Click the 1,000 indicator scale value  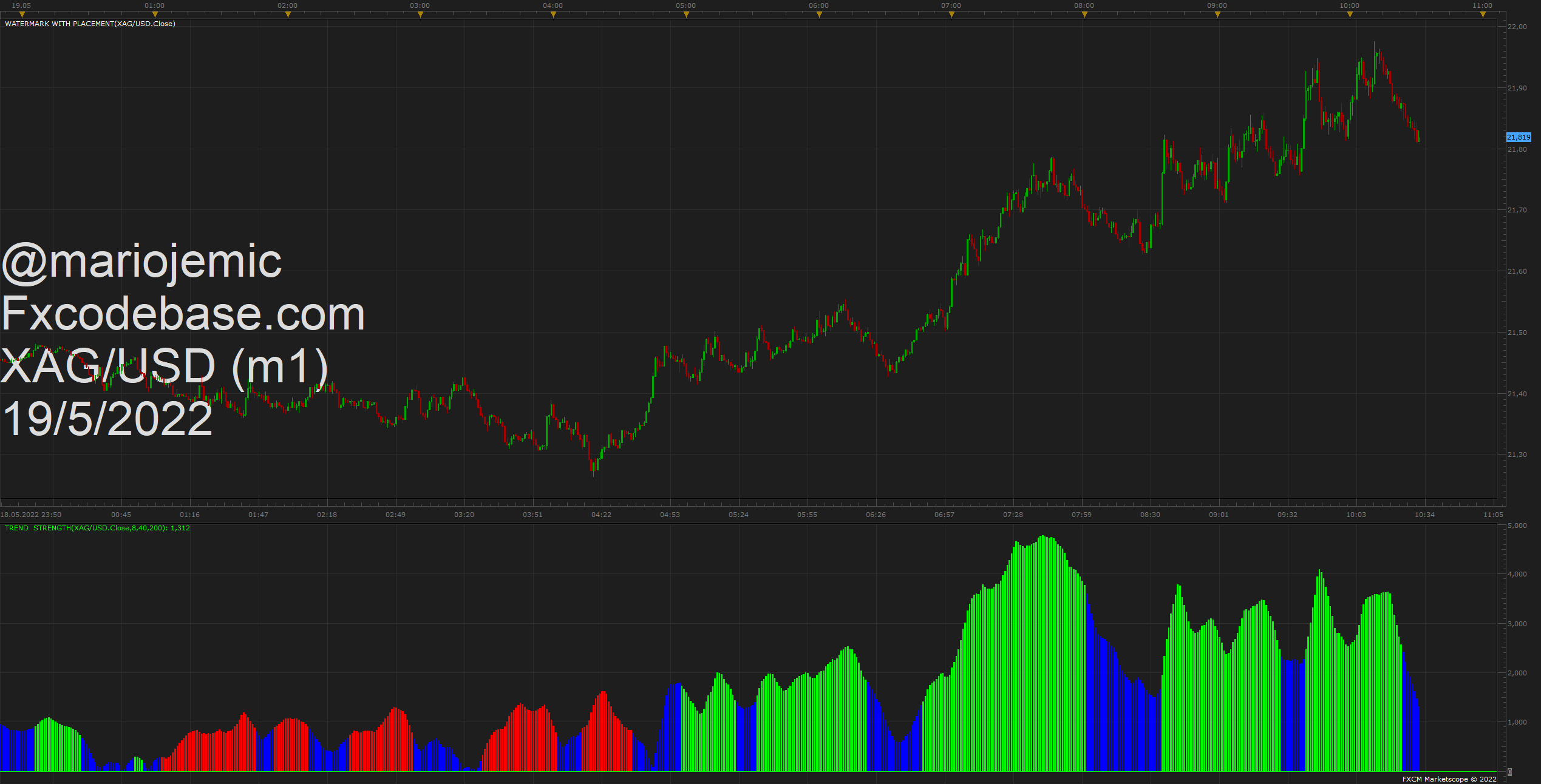click(x=1517, y=722)
